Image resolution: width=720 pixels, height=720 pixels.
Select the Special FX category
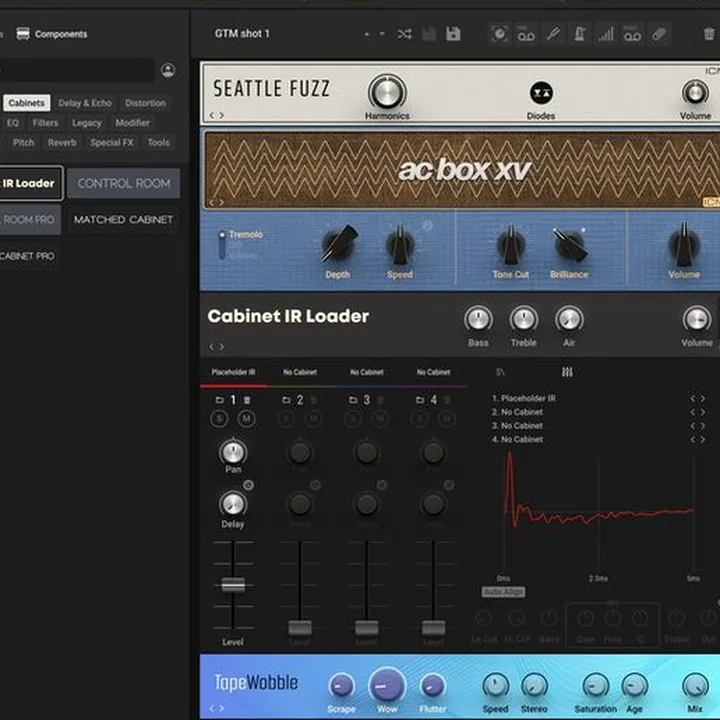(112, 142)
